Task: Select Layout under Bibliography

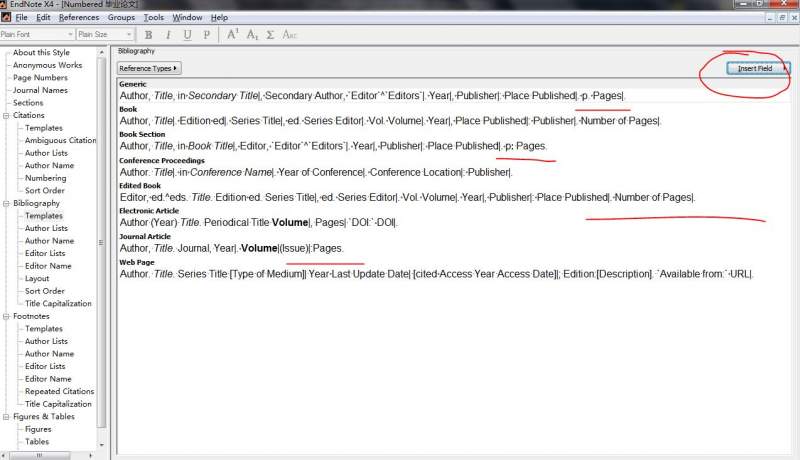Action: click(37, 278)
